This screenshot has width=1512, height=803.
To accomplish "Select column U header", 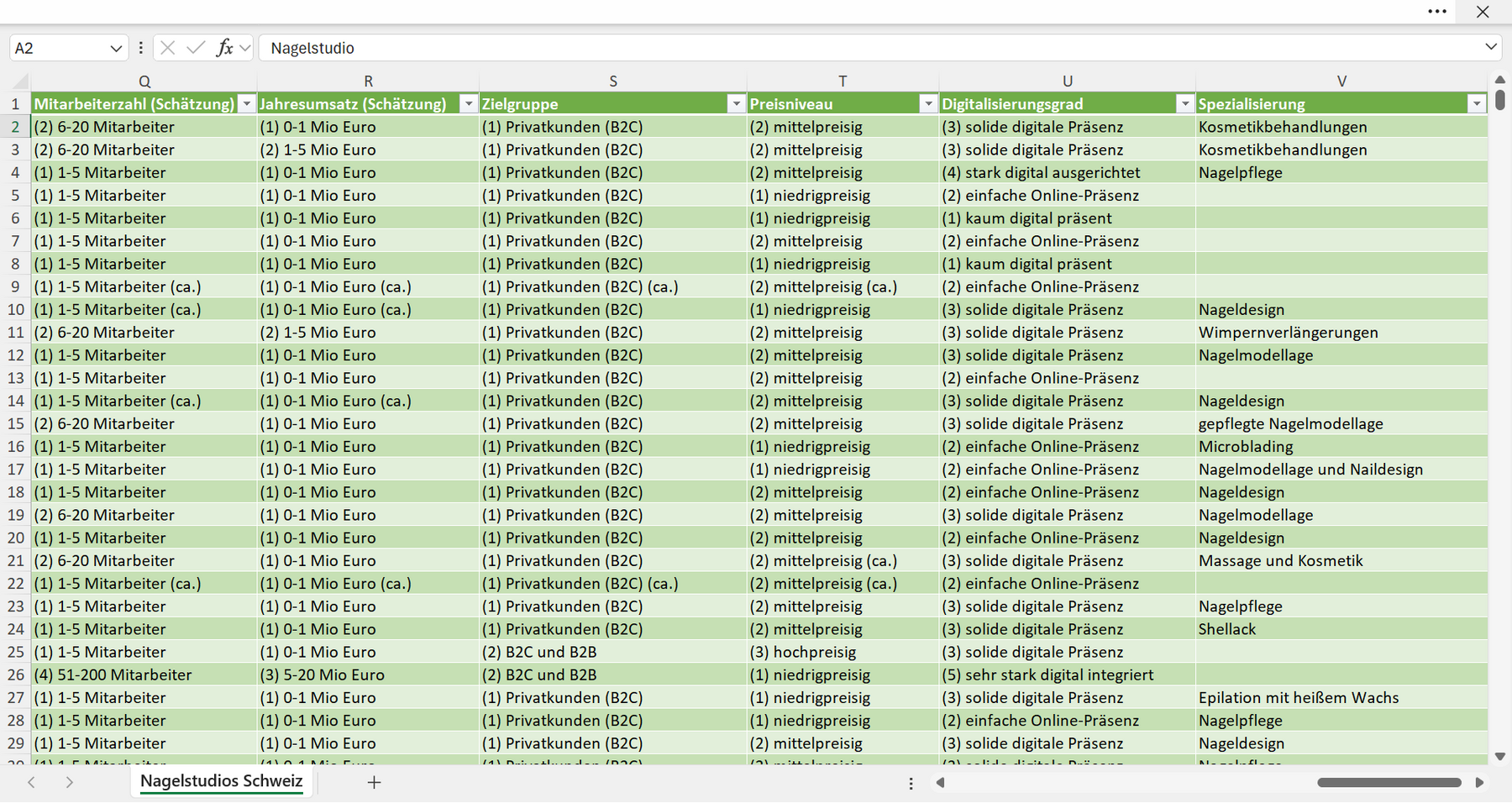I will pos(1068,81).
